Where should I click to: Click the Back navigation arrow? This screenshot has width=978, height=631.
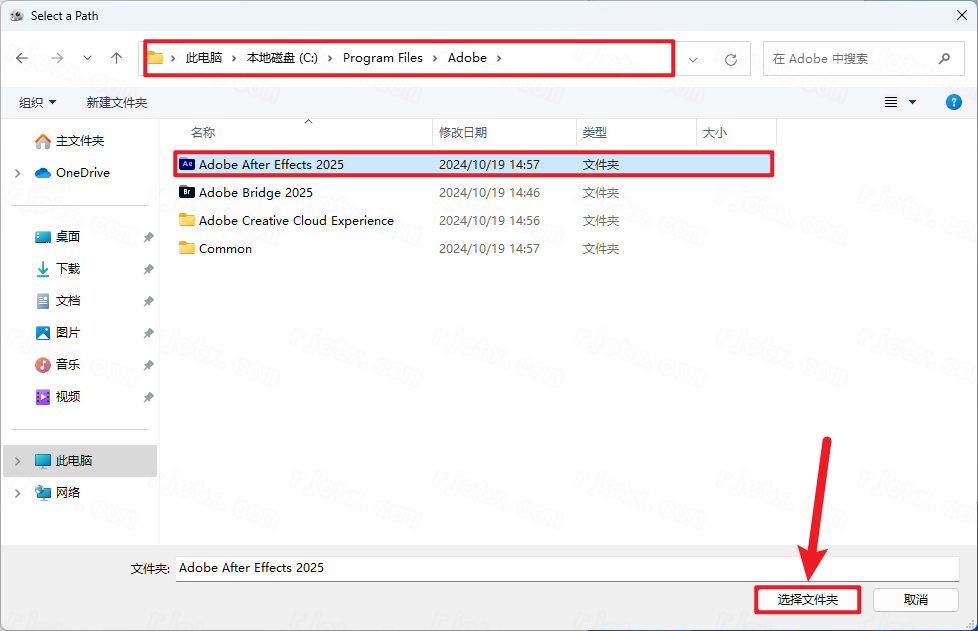pos(22,59)
